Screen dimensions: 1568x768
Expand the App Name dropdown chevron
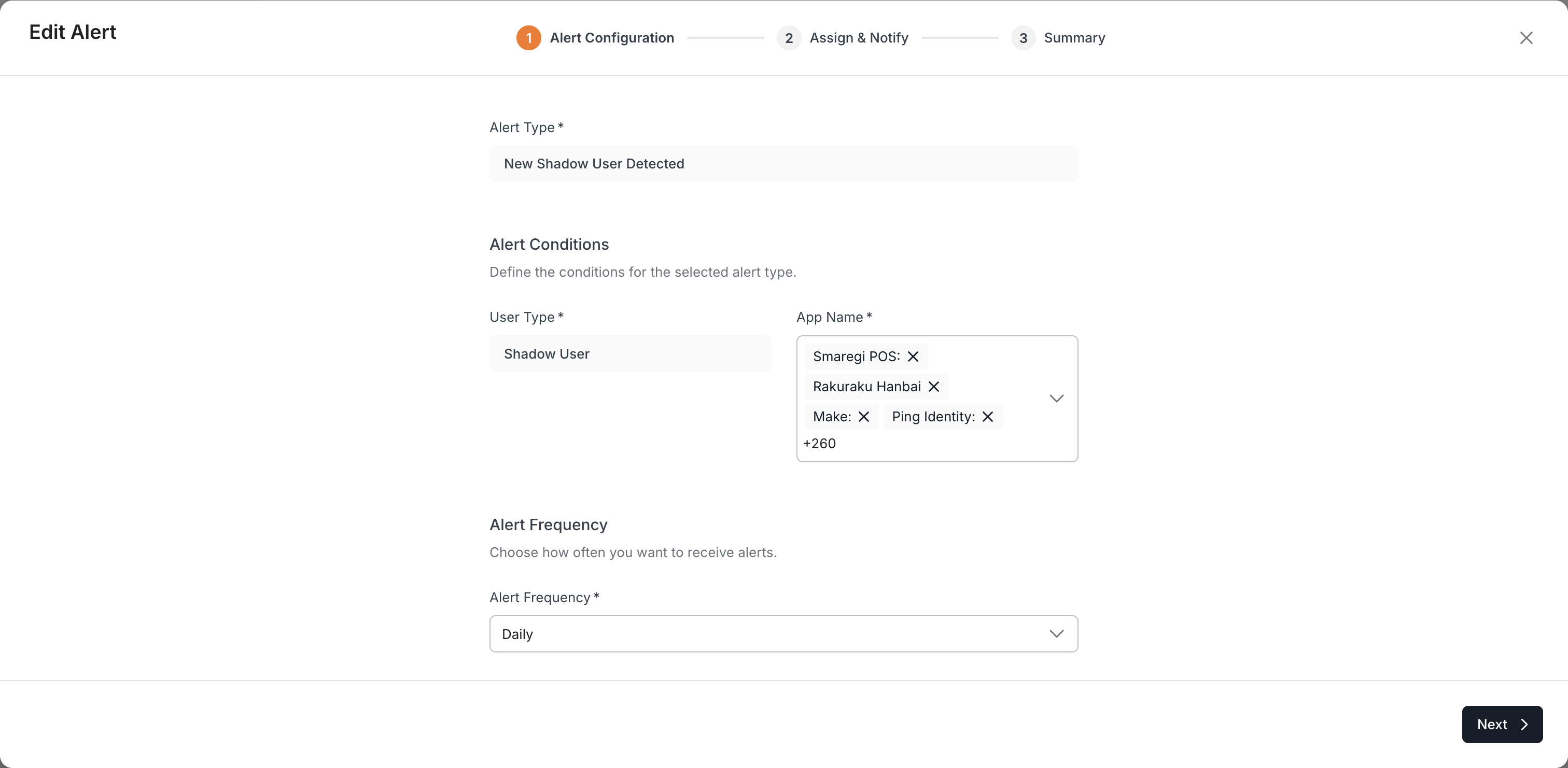[x=1057, y=399]
